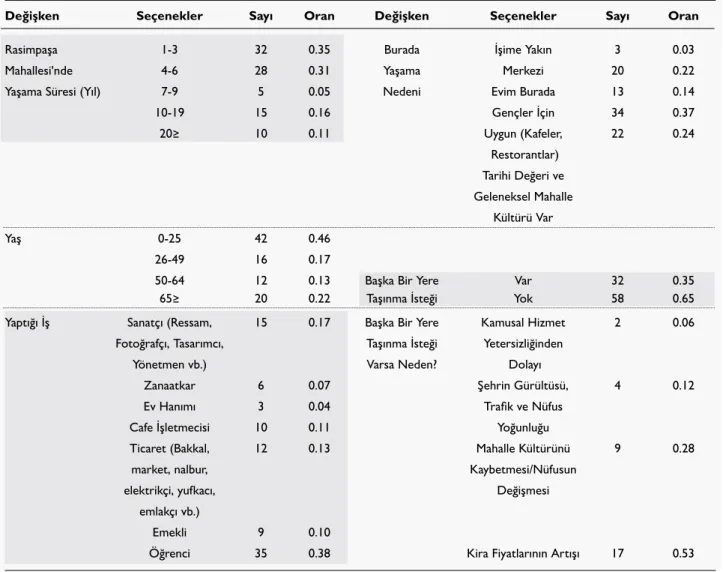The image size is (723, 572).
Task: Click the count 42 for ages 0-25
Action: click(x=261, y=239)
